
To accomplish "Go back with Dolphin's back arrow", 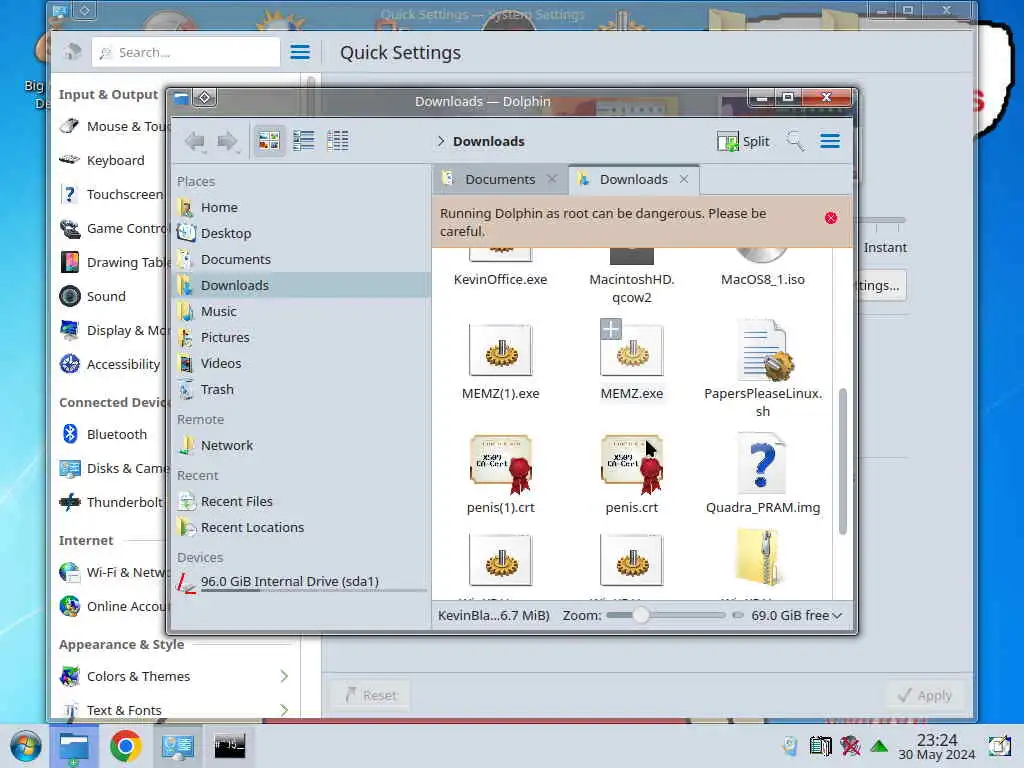I will point(195,140).
